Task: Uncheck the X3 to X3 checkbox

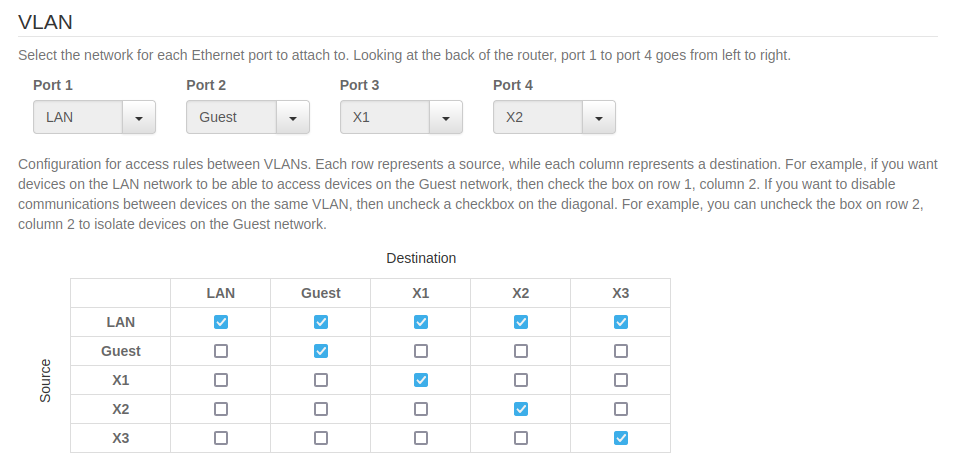Action: click(621, 438)
